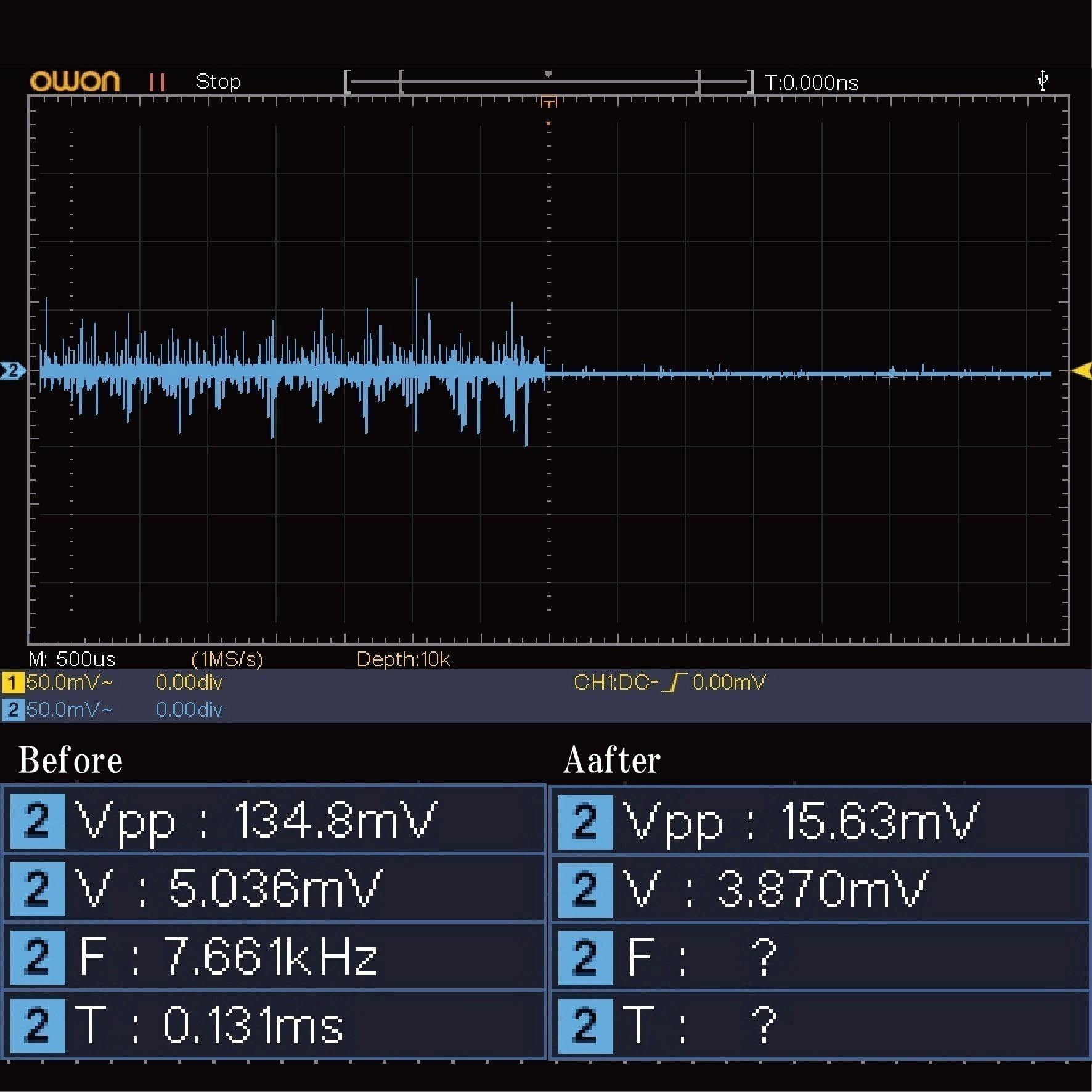
Task: Click the yellow trigger level arrow
Action: 1081,370
